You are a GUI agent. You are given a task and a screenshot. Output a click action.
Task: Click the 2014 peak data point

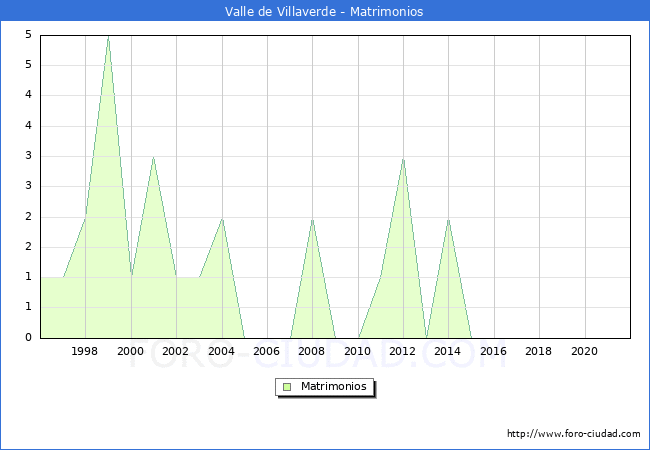pos(449,220)
